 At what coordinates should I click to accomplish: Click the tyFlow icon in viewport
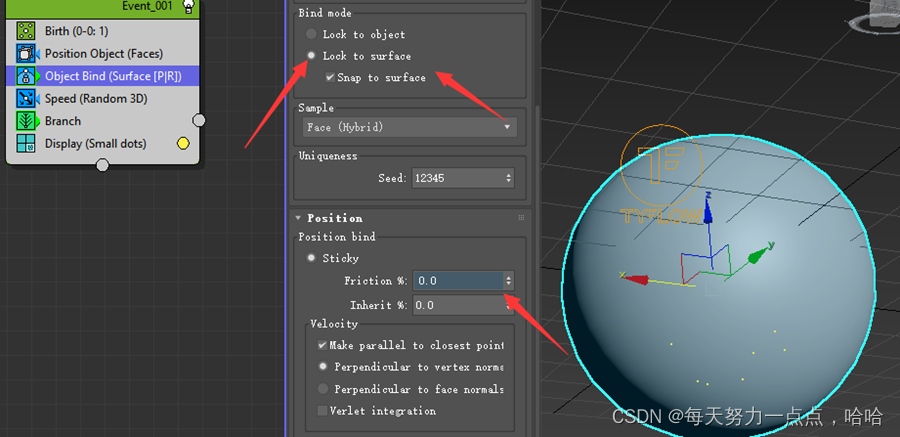pos(662,174)
